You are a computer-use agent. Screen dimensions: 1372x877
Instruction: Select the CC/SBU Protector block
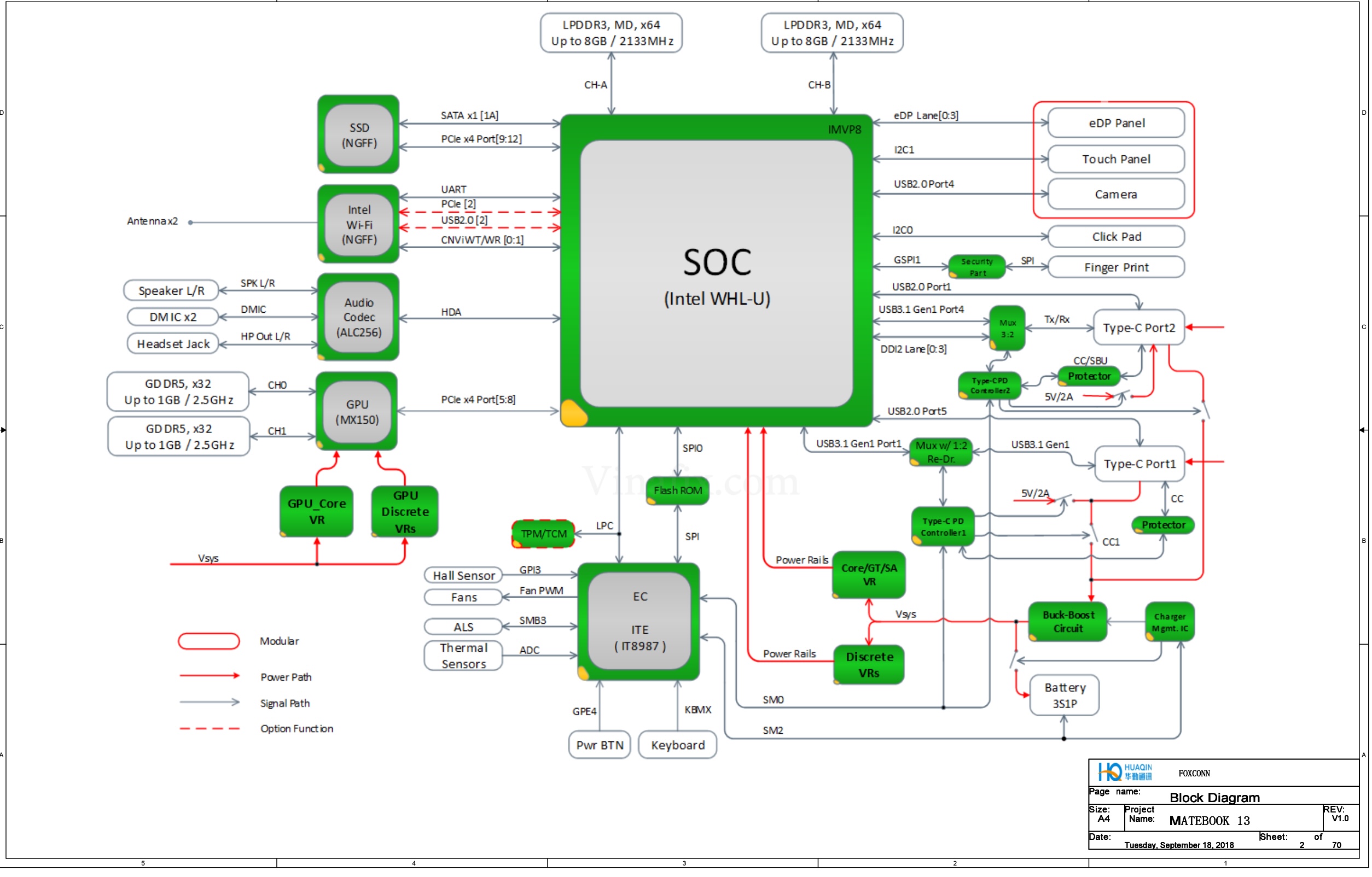pyautogui.click(x=1089, y=376)
